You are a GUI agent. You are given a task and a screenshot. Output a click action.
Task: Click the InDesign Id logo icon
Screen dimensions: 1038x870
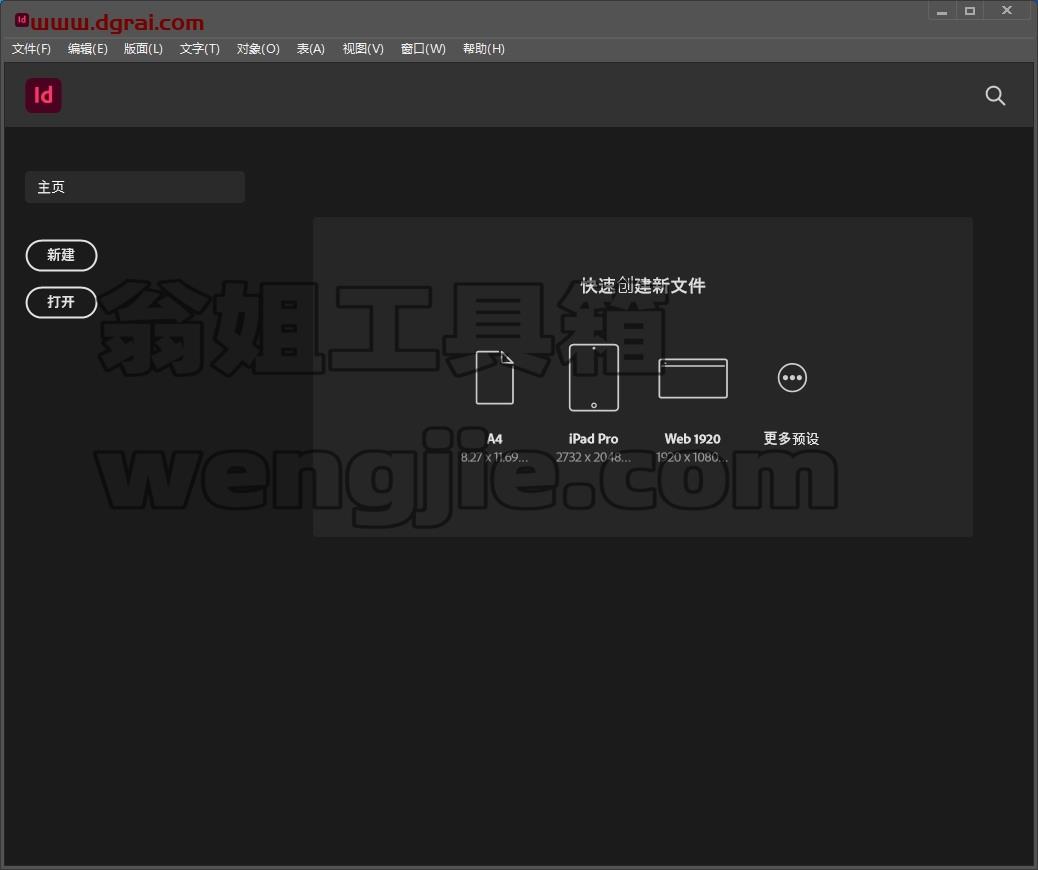pyautogui.click(x=43, y=95)
